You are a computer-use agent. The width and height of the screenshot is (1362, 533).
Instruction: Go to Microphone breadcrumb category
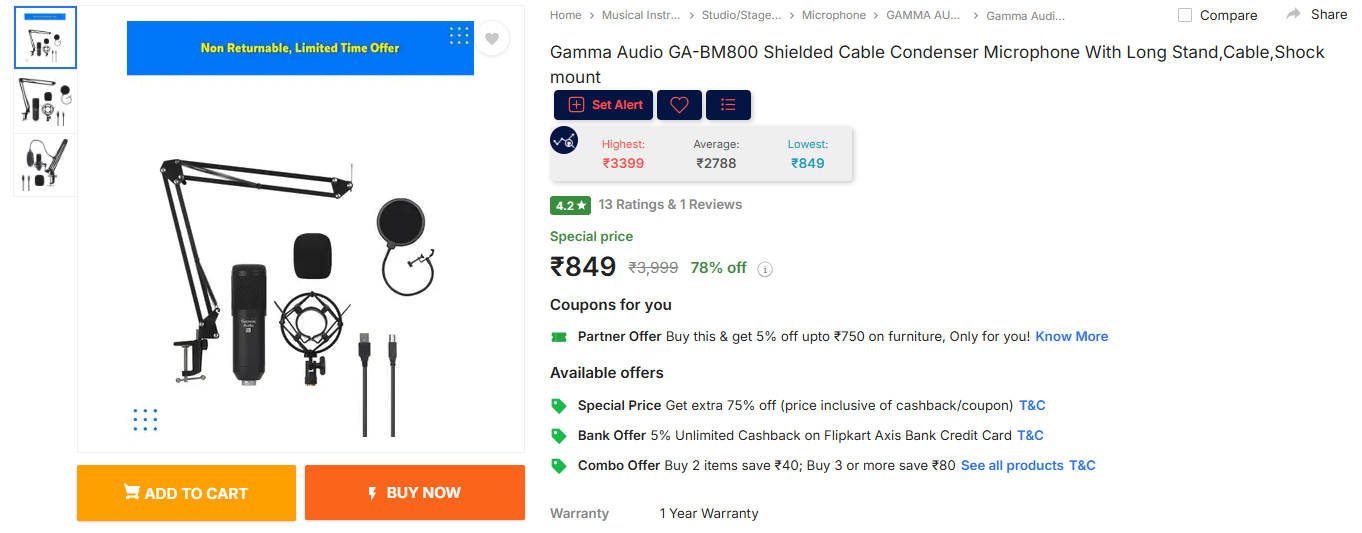coord(834,15)
